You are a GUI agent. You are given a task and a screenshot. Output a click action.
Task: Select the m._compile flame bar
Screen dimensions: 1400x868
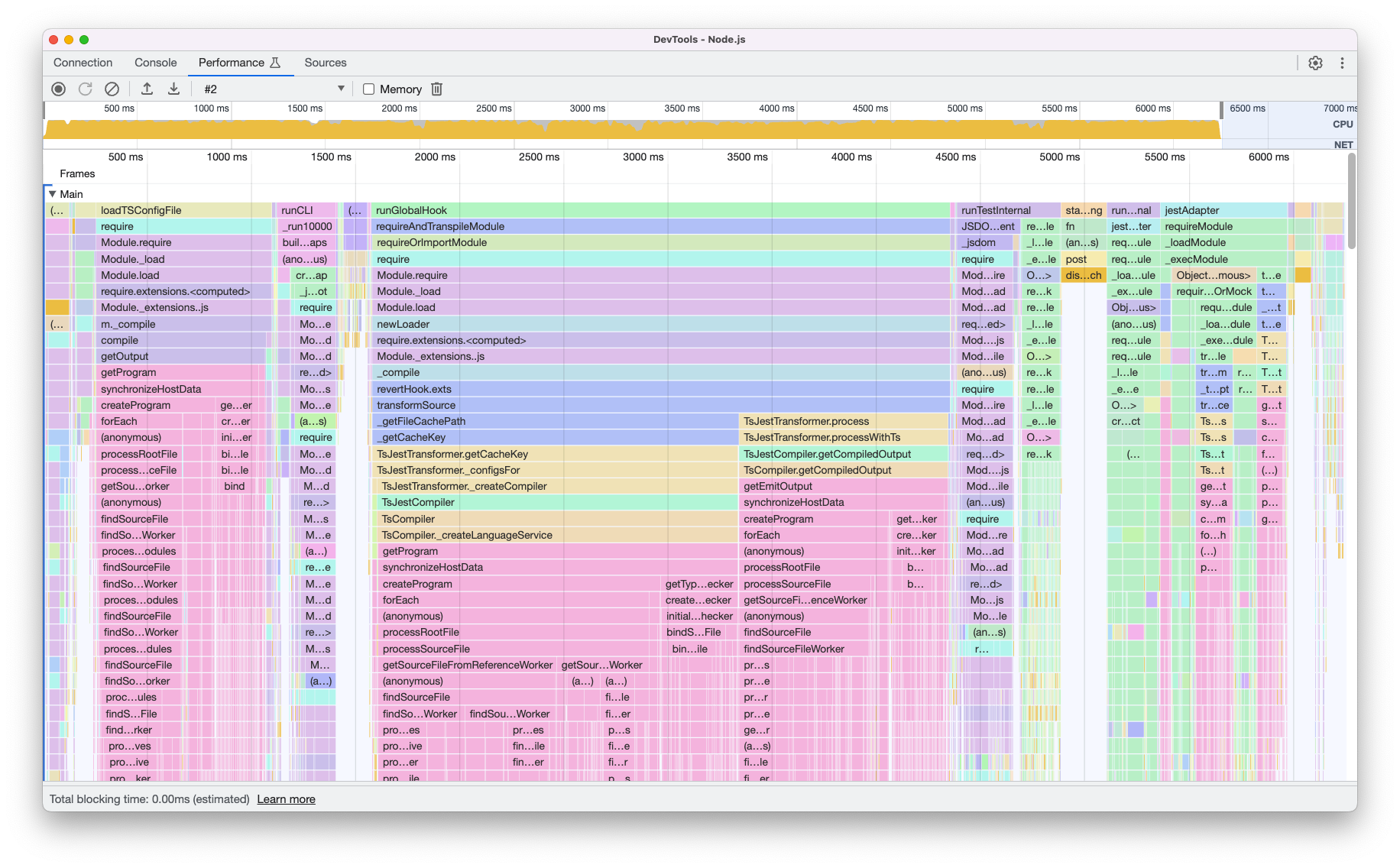click(184, 324)
